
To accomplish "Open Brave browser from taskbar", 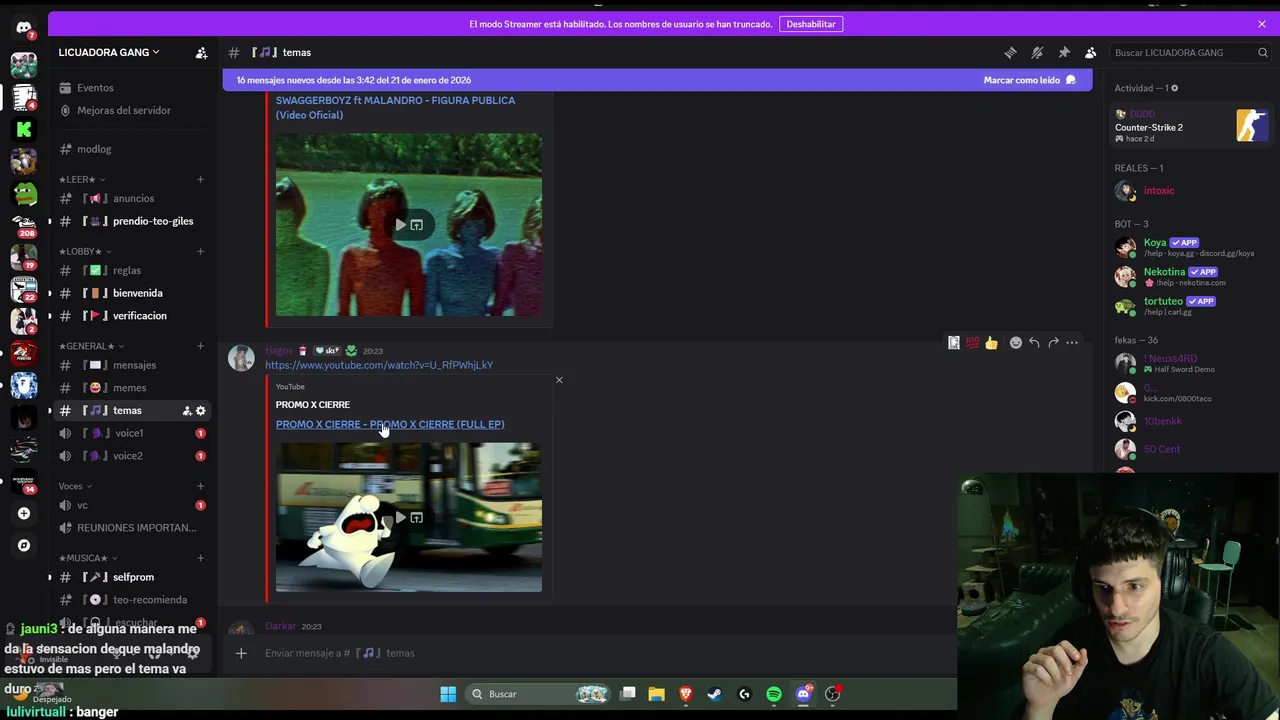I will [x=686, y=694].
